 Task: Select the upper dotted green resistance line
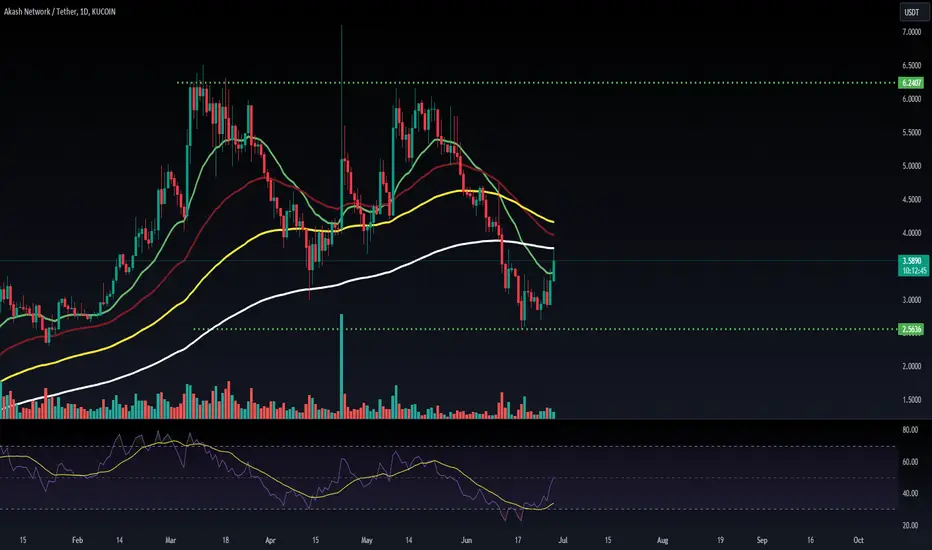click(x=537, y=83)
